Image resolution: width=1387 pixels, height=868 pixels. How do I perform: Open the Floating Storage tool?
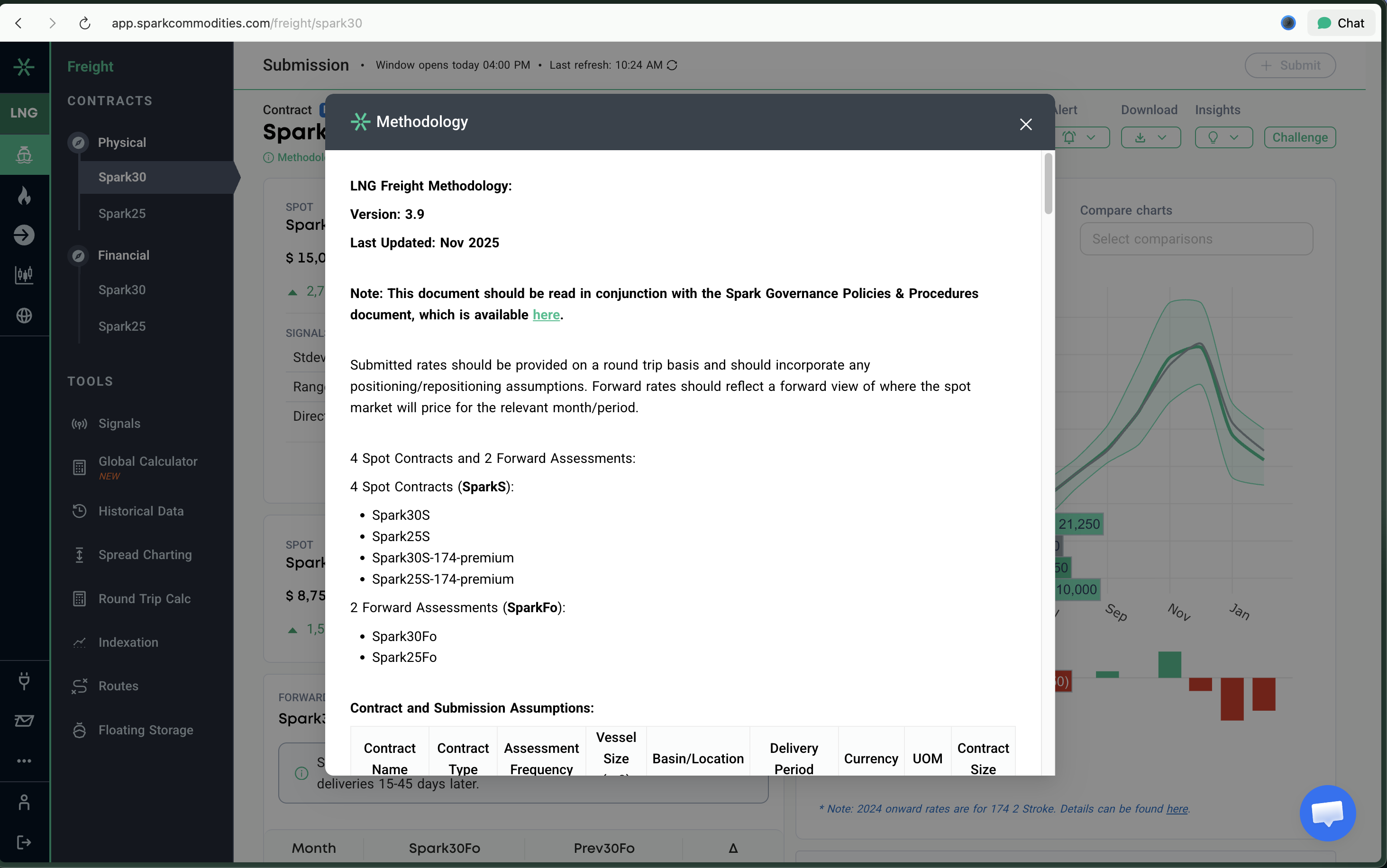click(146, 730)
